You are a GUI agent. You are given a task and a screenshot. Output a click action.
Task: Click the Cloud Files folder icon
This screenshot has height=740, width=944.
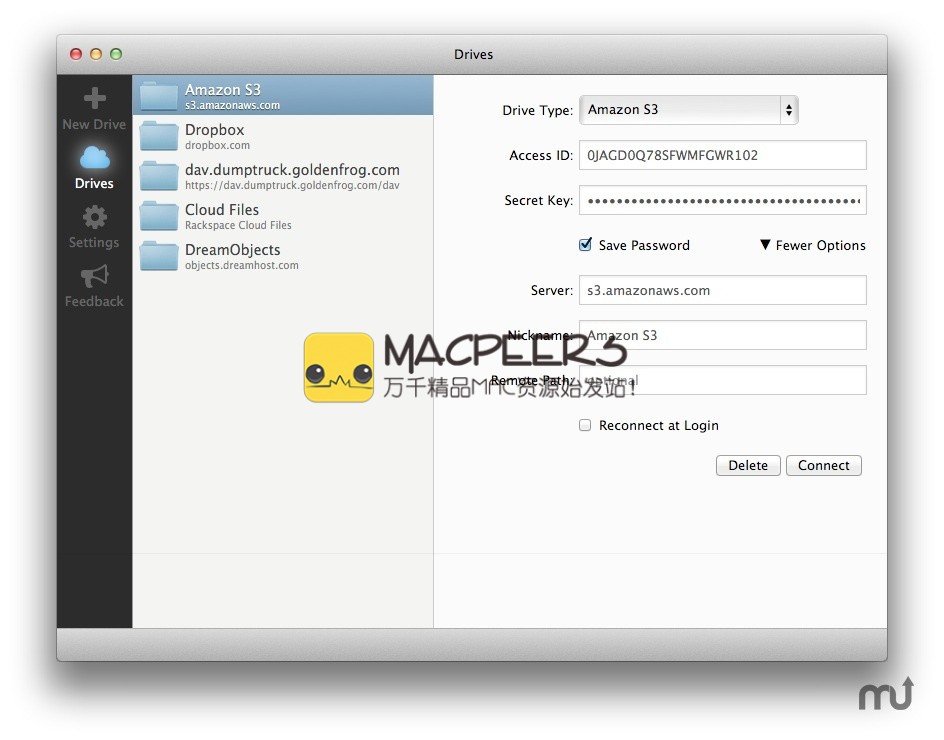(x=159, y=216)
